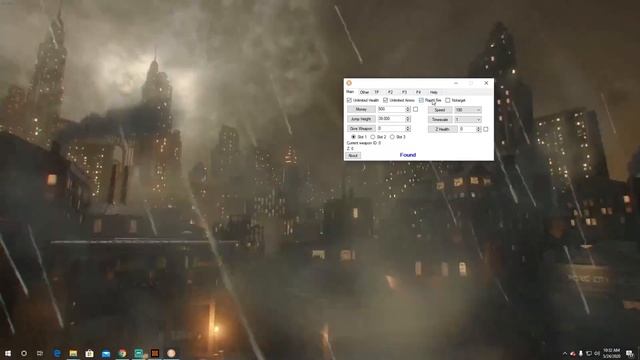Click the Money button
Viewport: 640px width, 360px height.
point(361,109)
